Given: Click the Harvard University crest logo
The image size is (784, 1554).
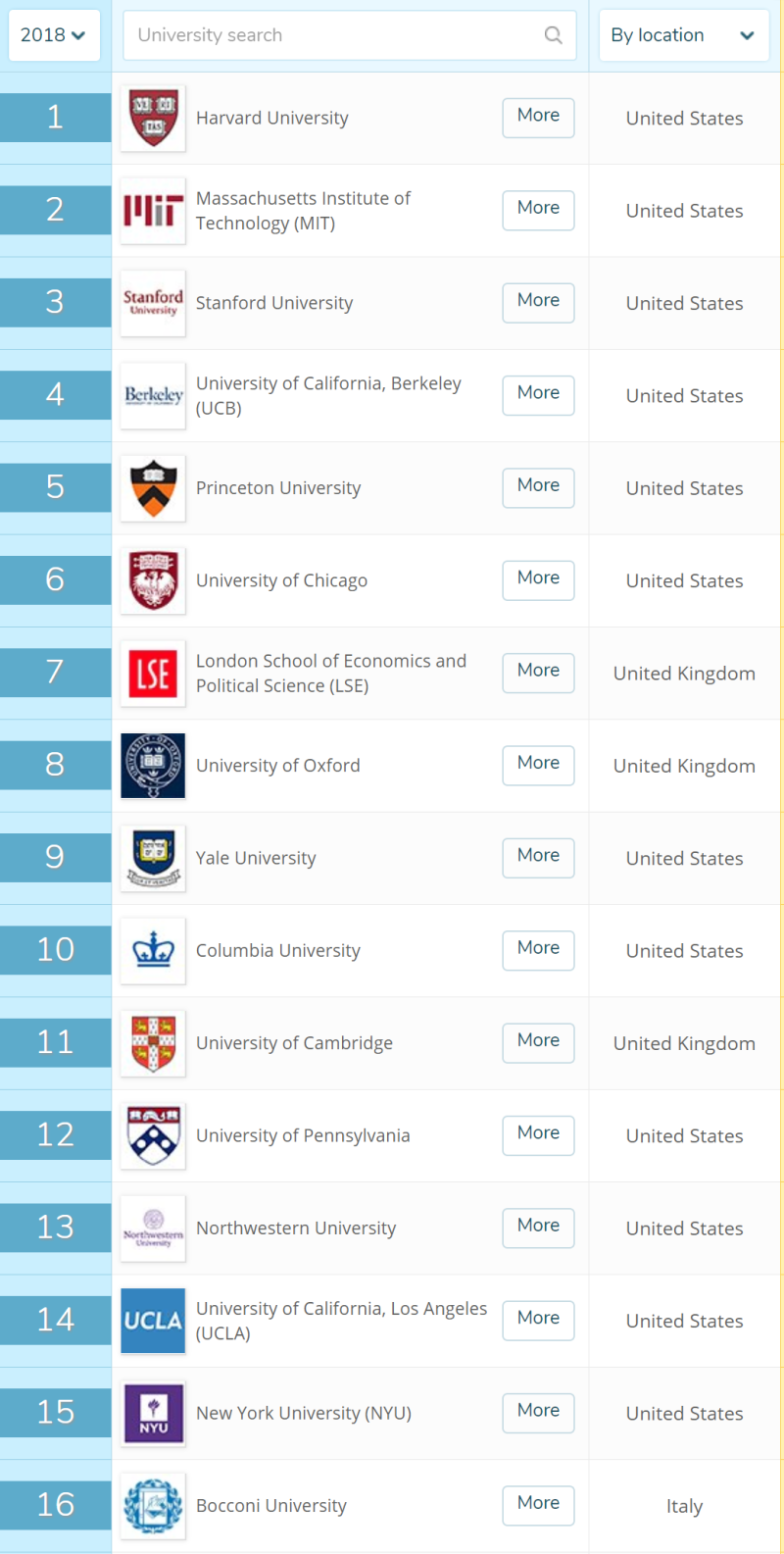Looking at the screenshot, I should (x=153, y=118).
